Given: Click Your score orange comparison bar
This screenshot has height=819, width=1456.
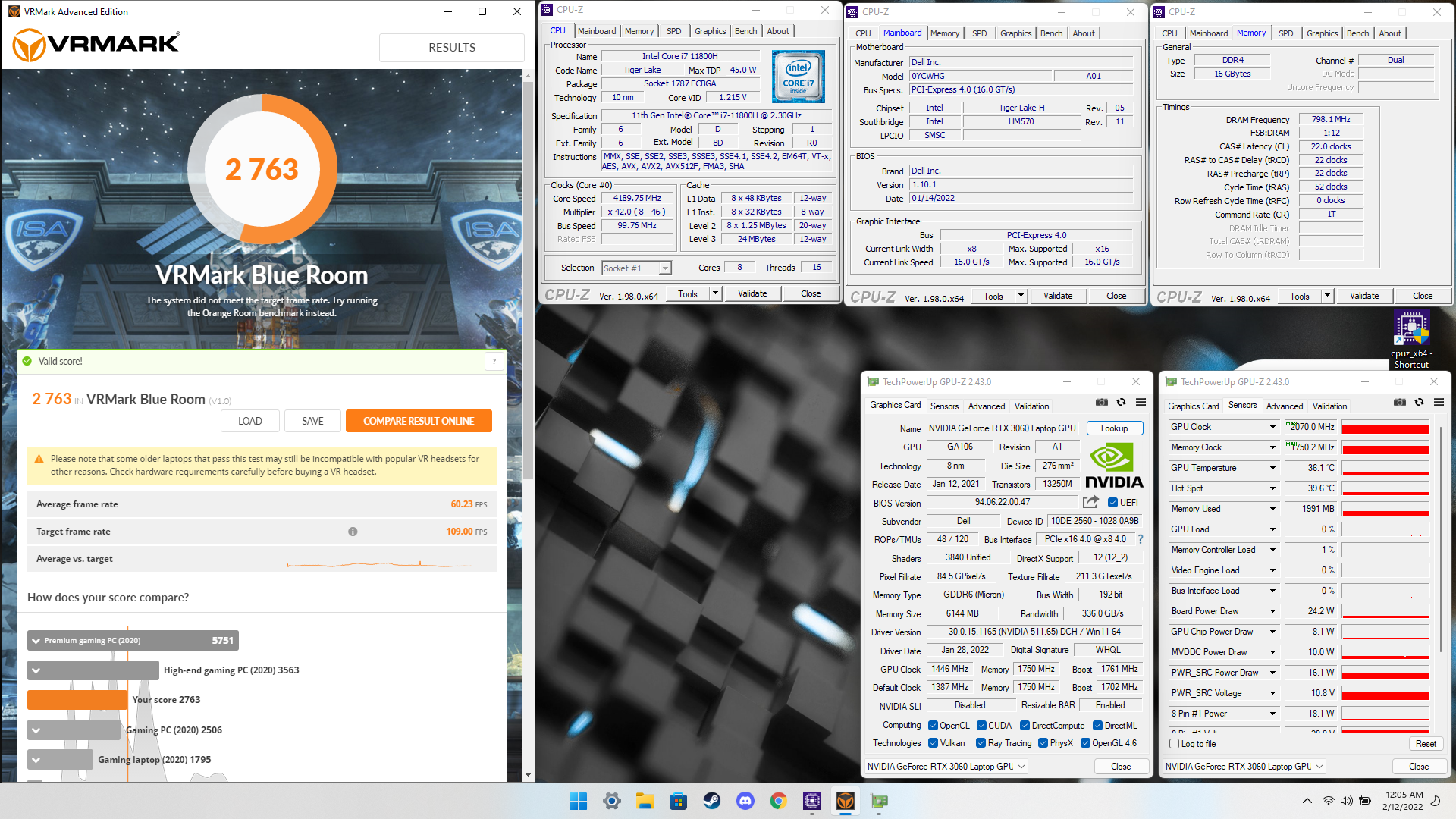Looking at the screenshot, I should pyautogui.click(x=77, y=700).
